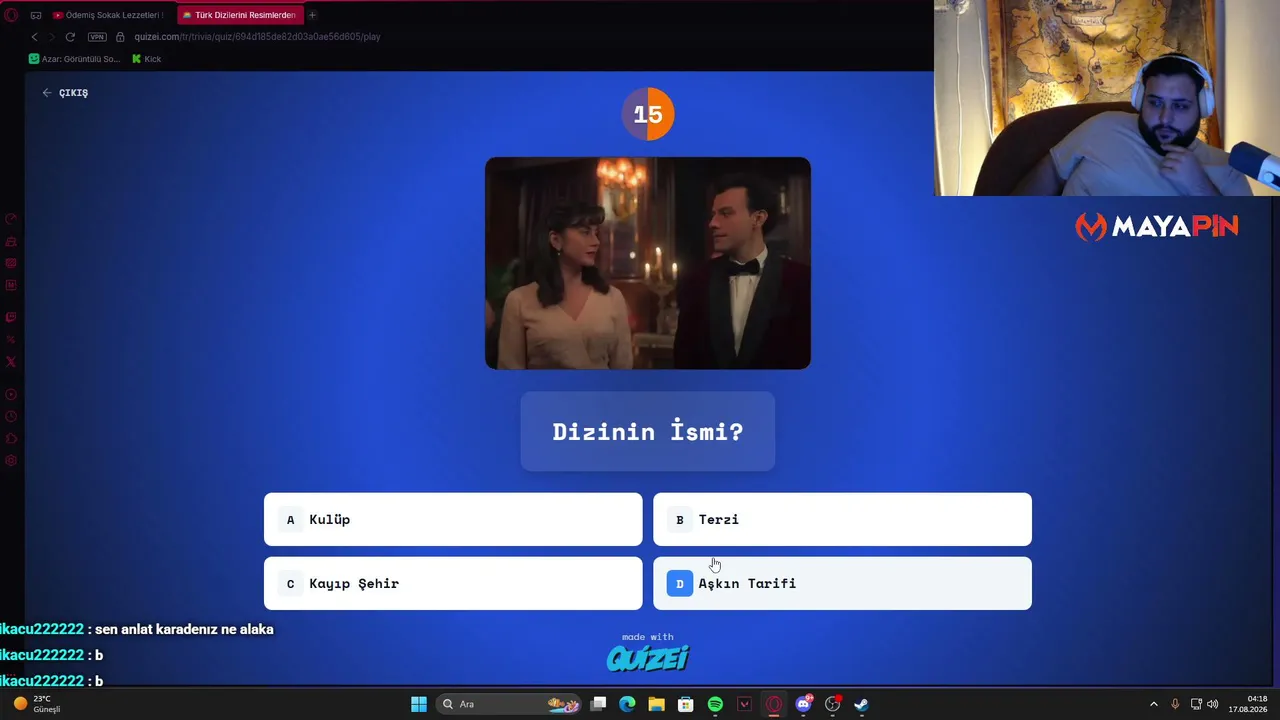The image size is (1280, 720).
Task: Open the weather widget showing 23°C
Action: click(x=37, y=704)
